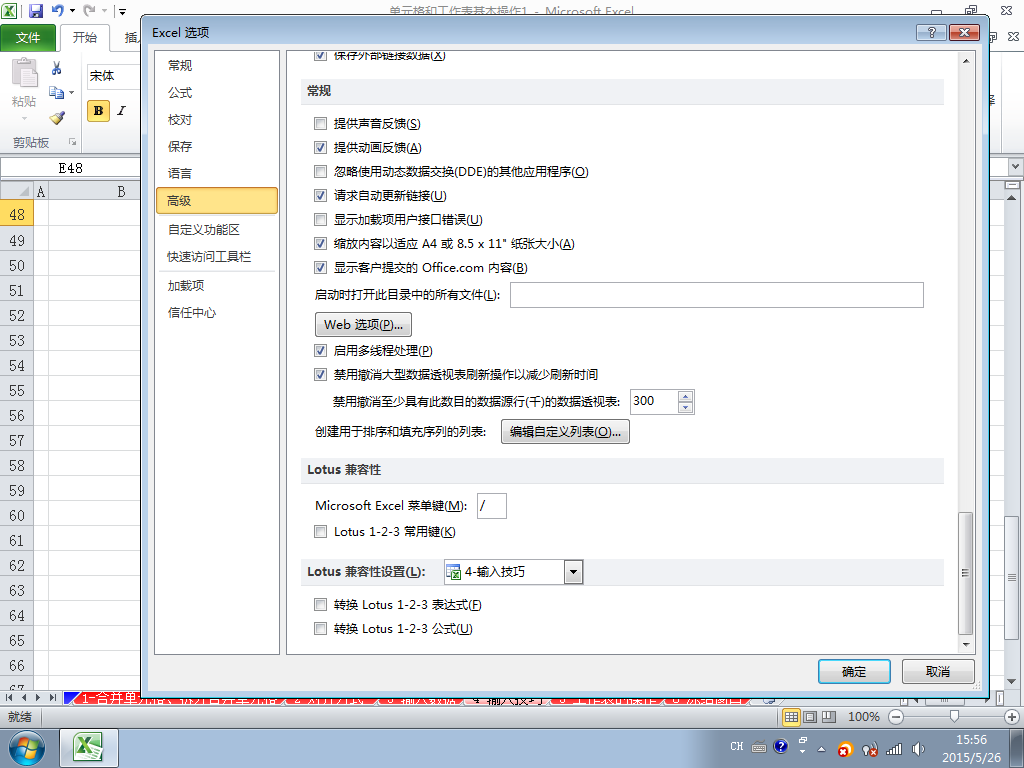Toggle Bold formatting in the ribbon
The width and height of the screenshot is (1024, 768).
(98, 111)
